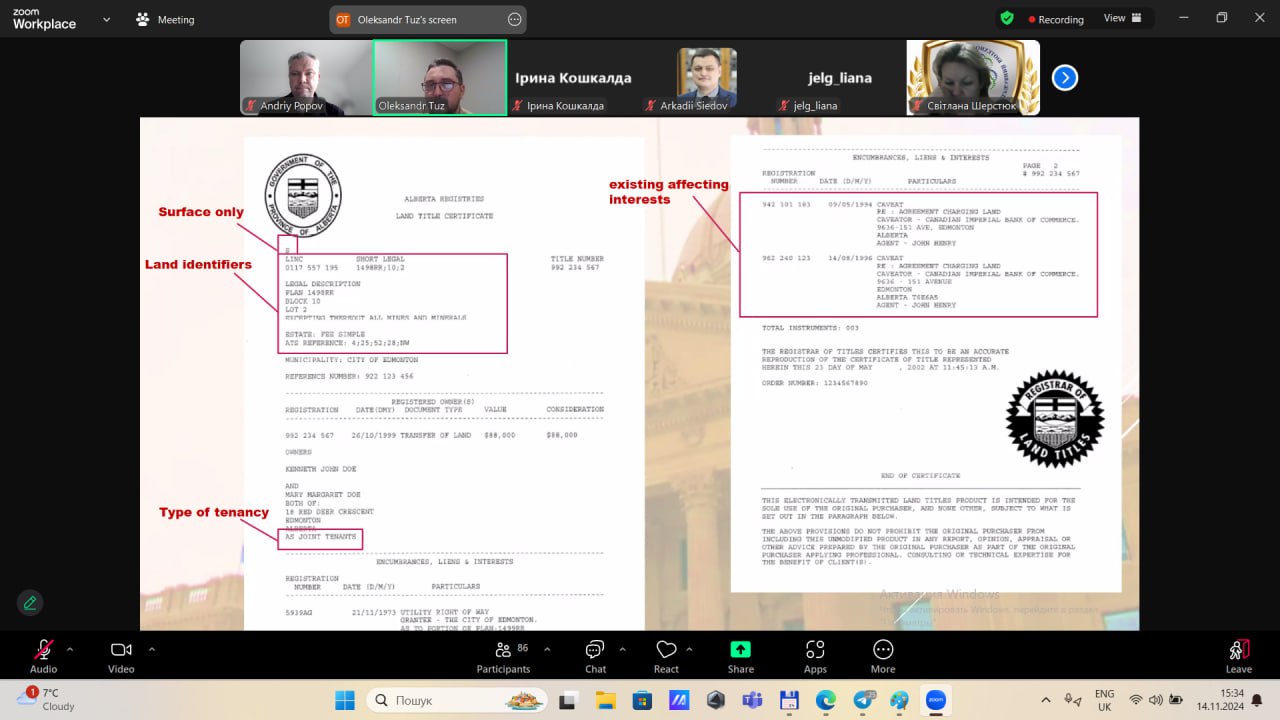Open the More options menu
Viewport: 1280px width, 720px height.
point(883,656)
